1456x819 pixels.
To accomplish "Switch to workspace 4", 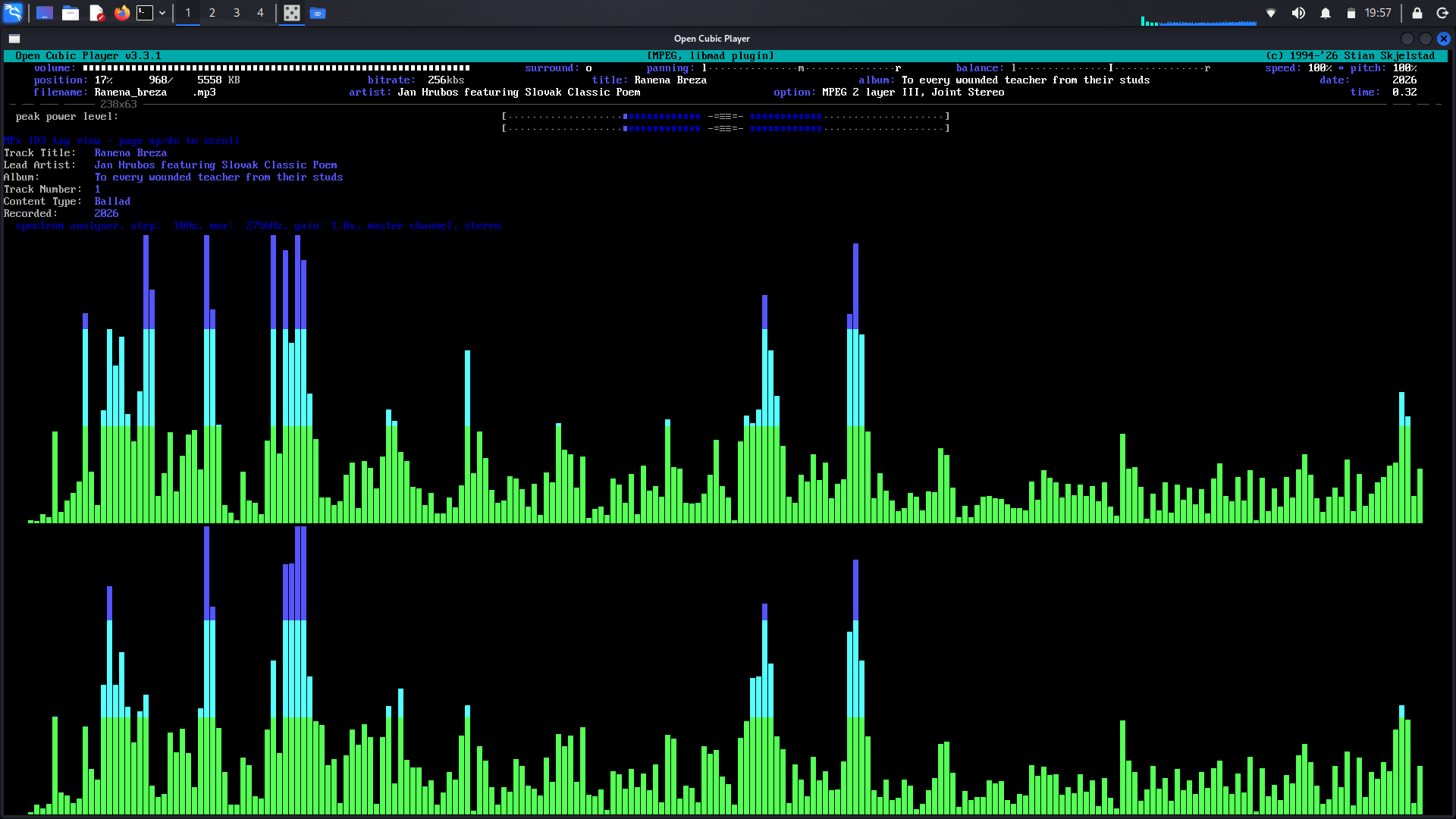I will tap(260, 13).
